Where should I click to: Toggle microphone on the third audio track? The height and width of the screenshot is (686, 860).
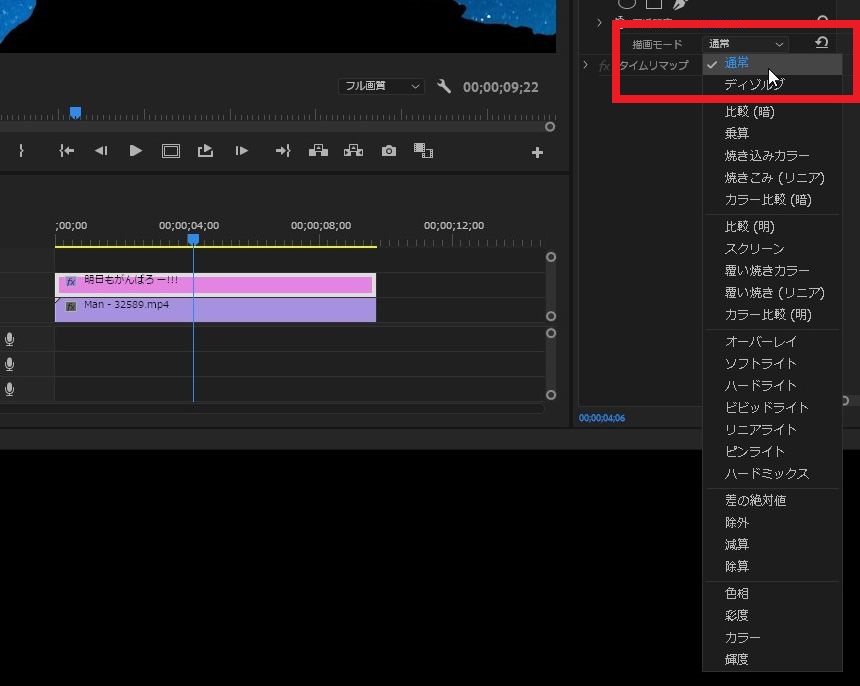pos(10,389)
